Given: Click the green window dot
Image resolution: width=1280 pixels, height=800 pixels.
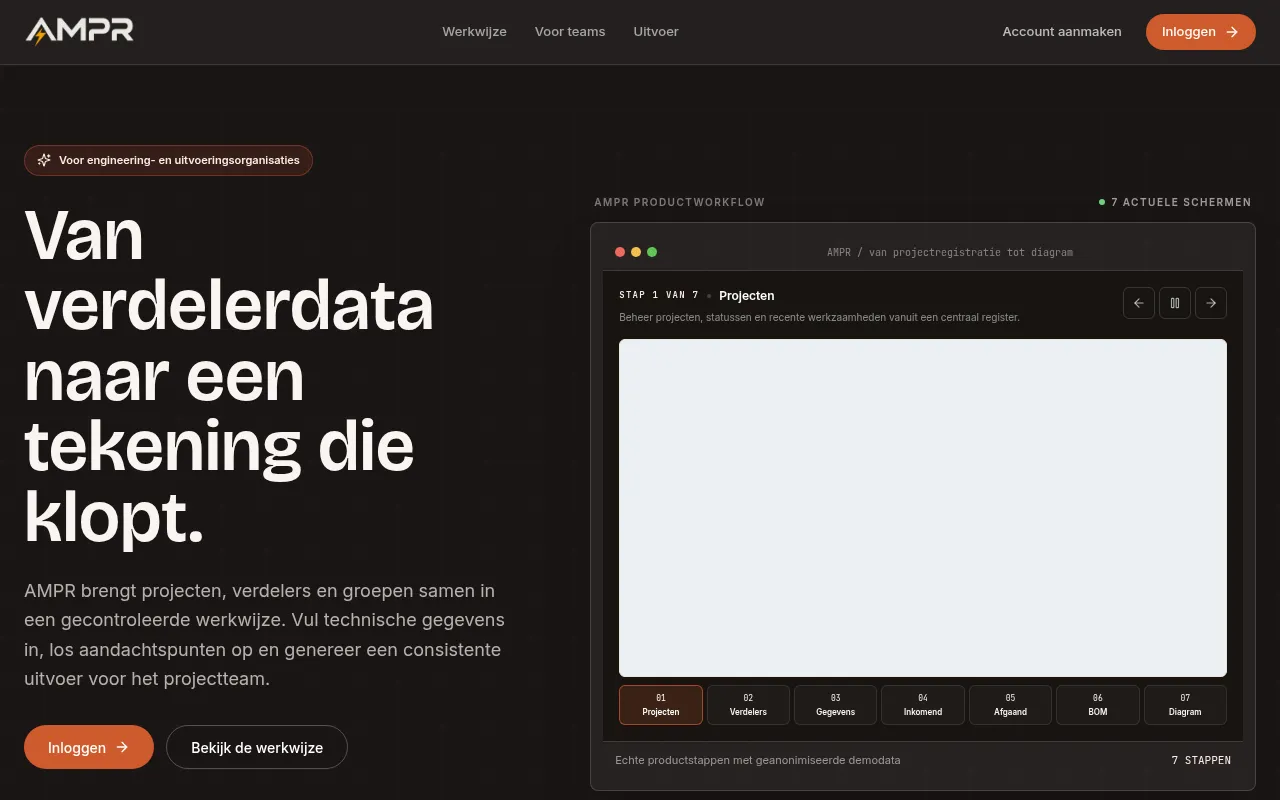Looking at the screenshot, I should pos(652,252).
